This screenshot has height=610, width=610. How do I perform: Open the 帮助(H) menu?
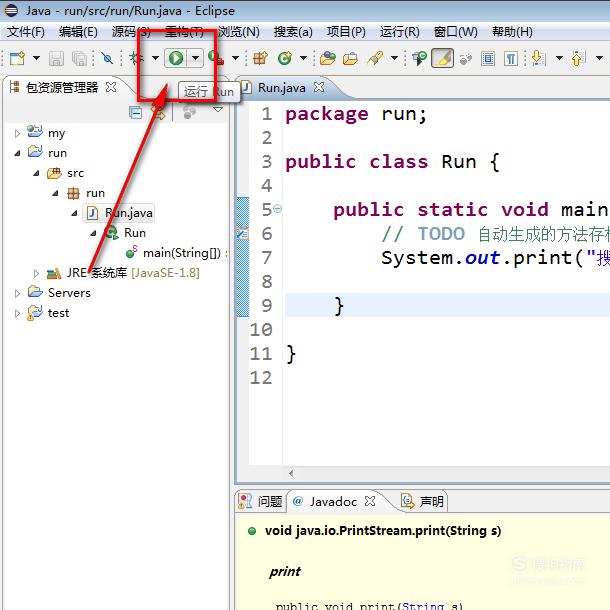click(x=512, y=32)
